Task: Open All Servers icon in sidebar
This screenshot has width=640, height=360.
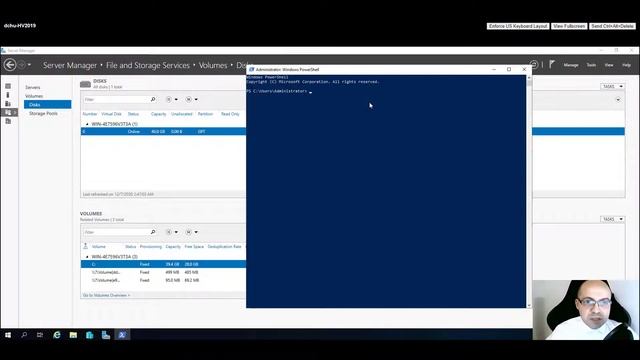Action: pyautogui.click(x=8, y=104)
